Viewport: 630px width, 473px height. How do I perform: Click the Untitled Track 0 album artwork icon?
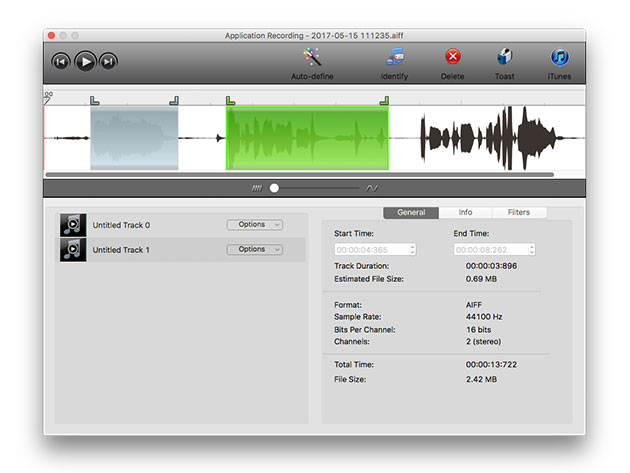[73, 225]
